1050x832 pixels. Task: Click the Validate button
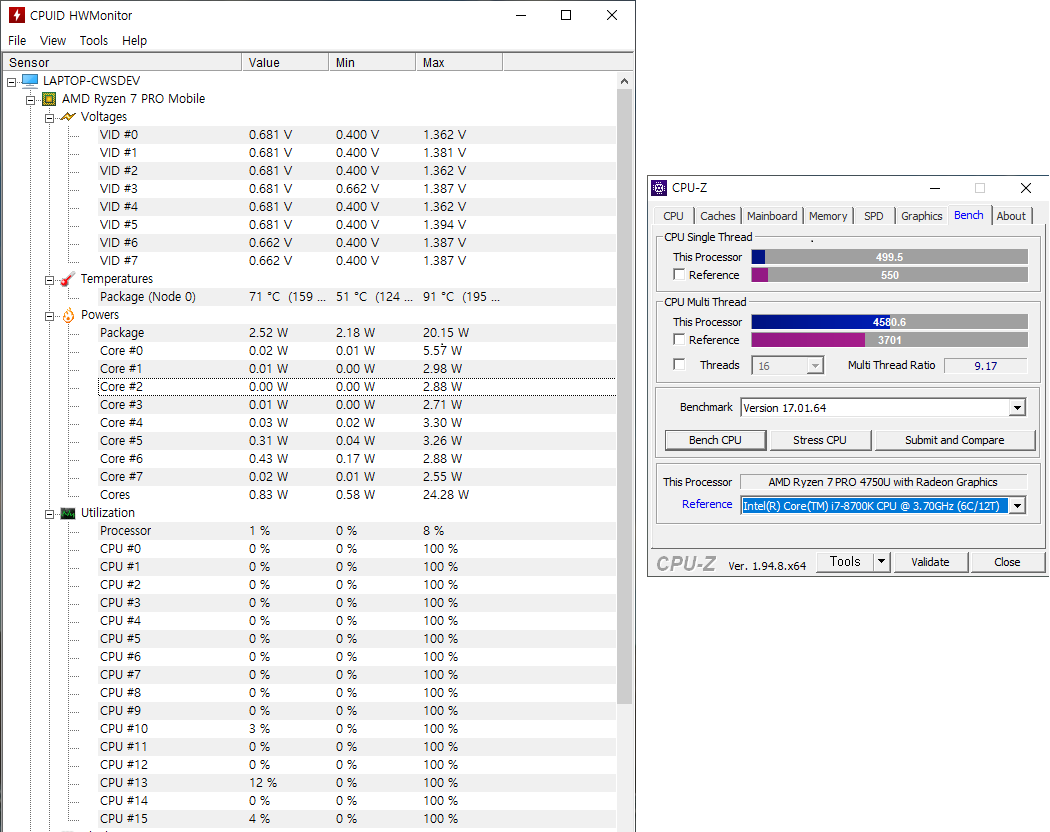coord(930,562)
